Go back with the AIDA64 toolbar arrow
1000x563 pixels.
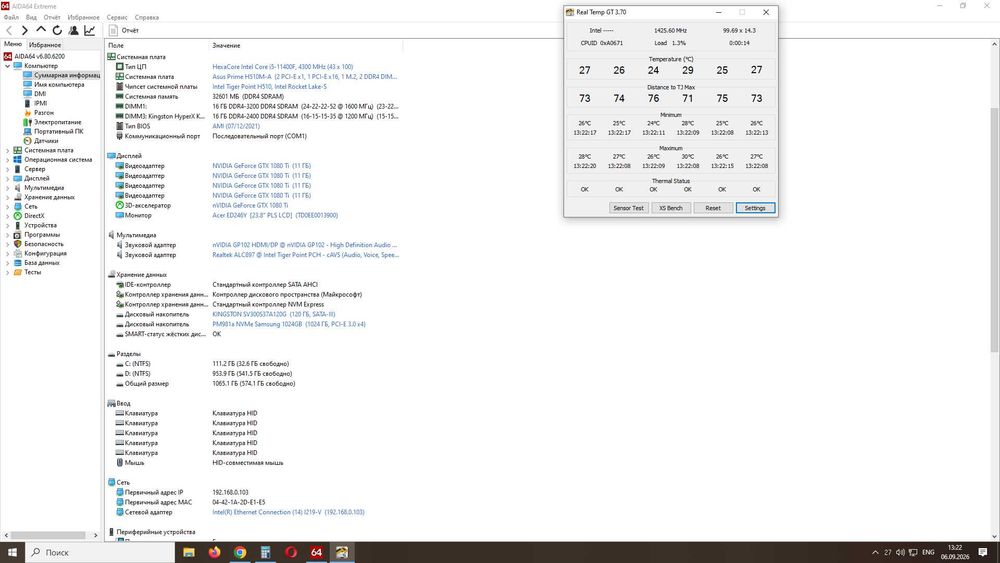(x=9, y=30)
